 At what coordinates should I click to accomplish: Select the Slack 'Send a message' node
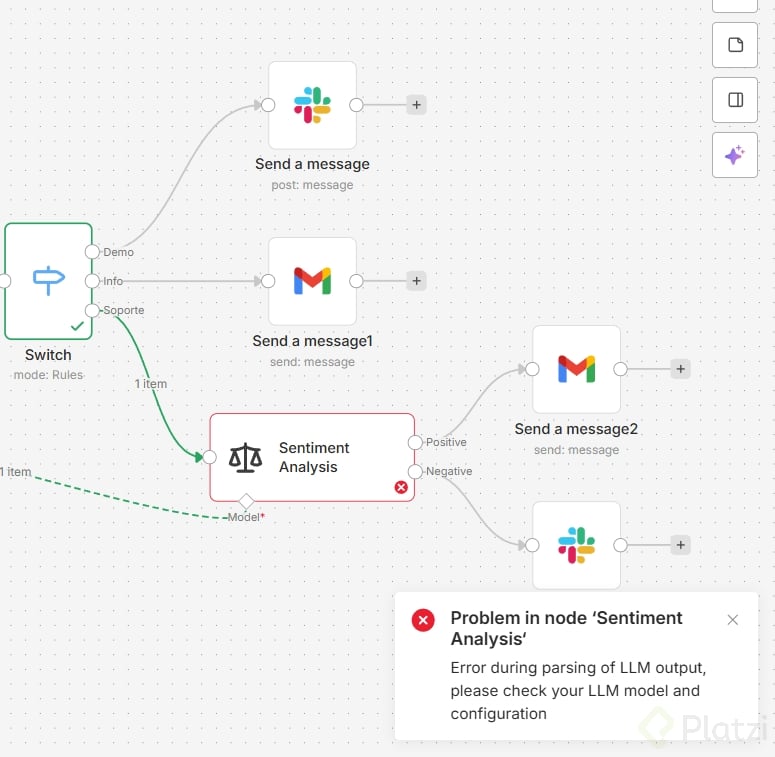click(x=312, y=105)
